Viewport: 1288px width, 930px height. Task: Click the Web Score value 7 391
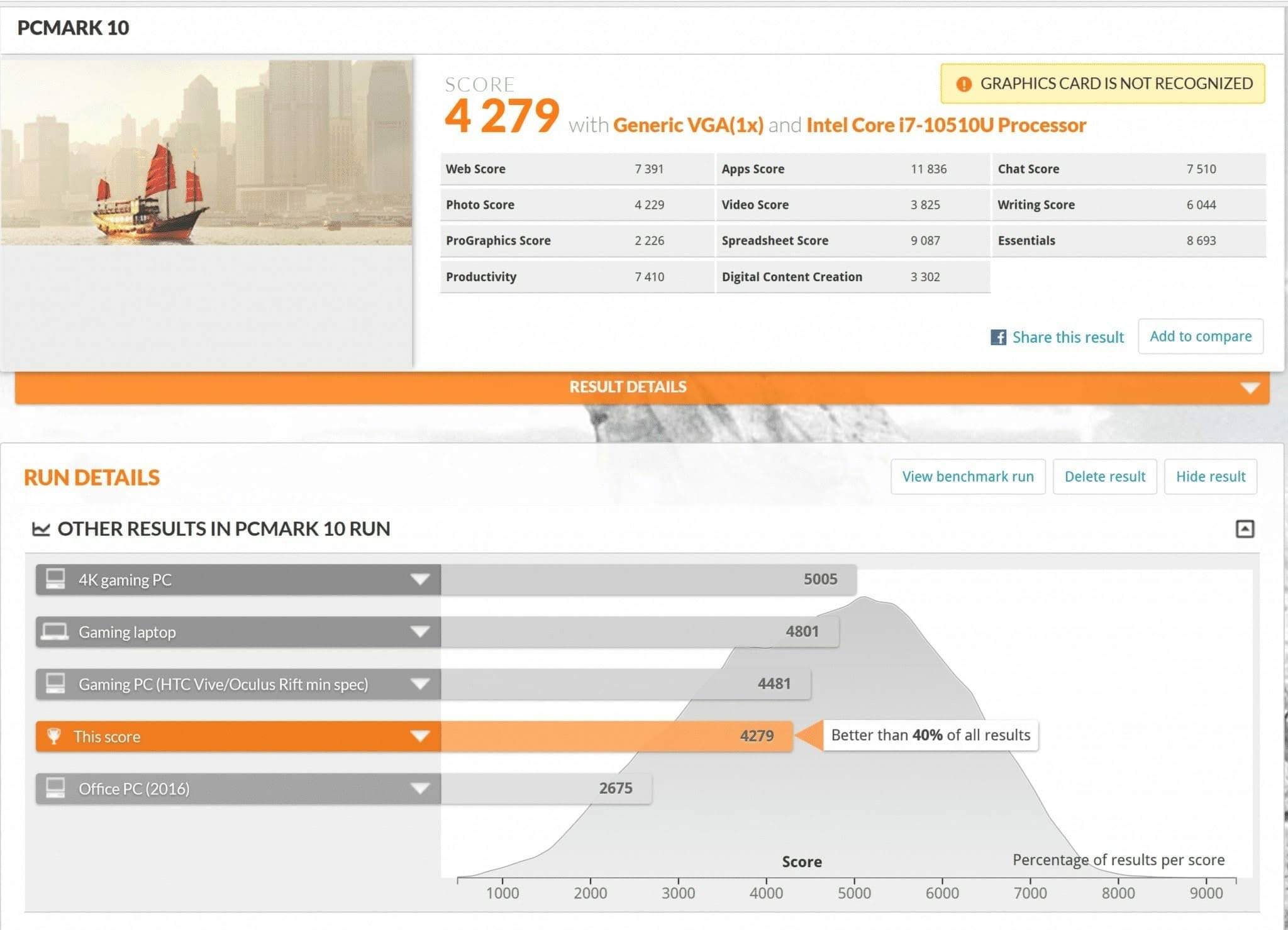coord(649,169)
